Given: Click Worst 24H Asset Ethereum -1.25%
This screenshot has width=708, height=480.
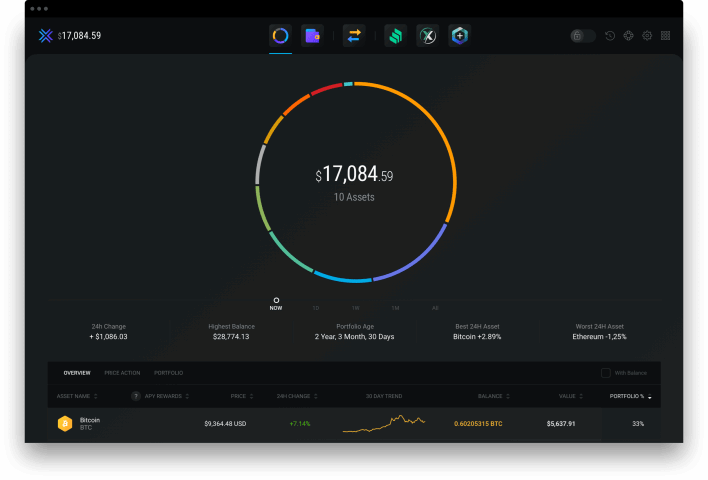Looking at the screenshot, I should coord(600,336).
